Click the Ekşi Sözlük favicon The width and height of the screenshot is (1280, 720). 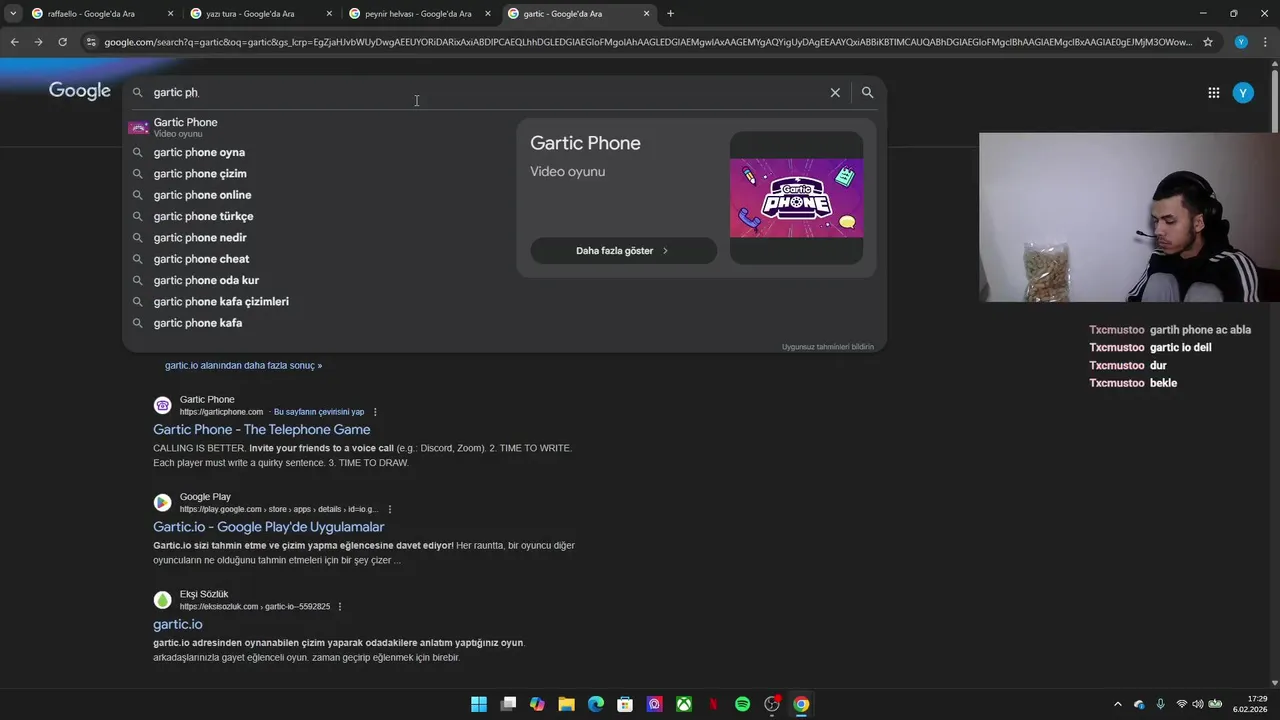point(162,599)
